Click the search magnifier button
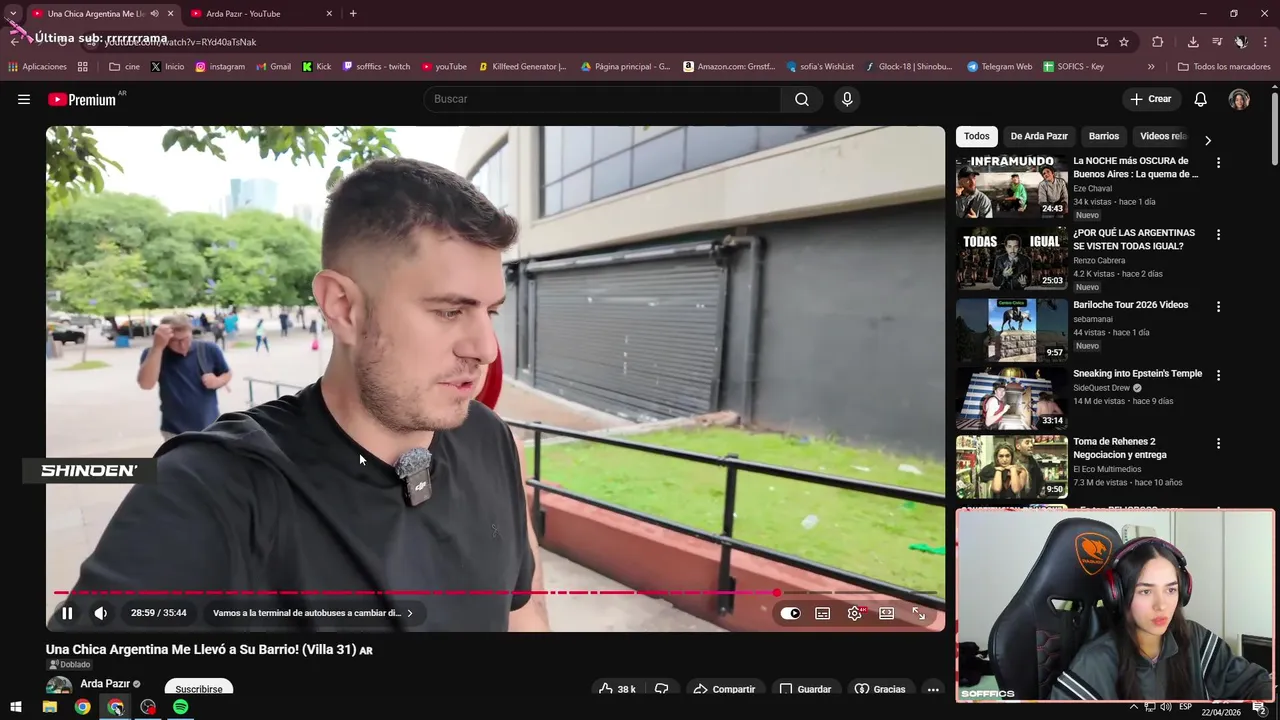The image size is (1280, 720). (x=802, y=99)
